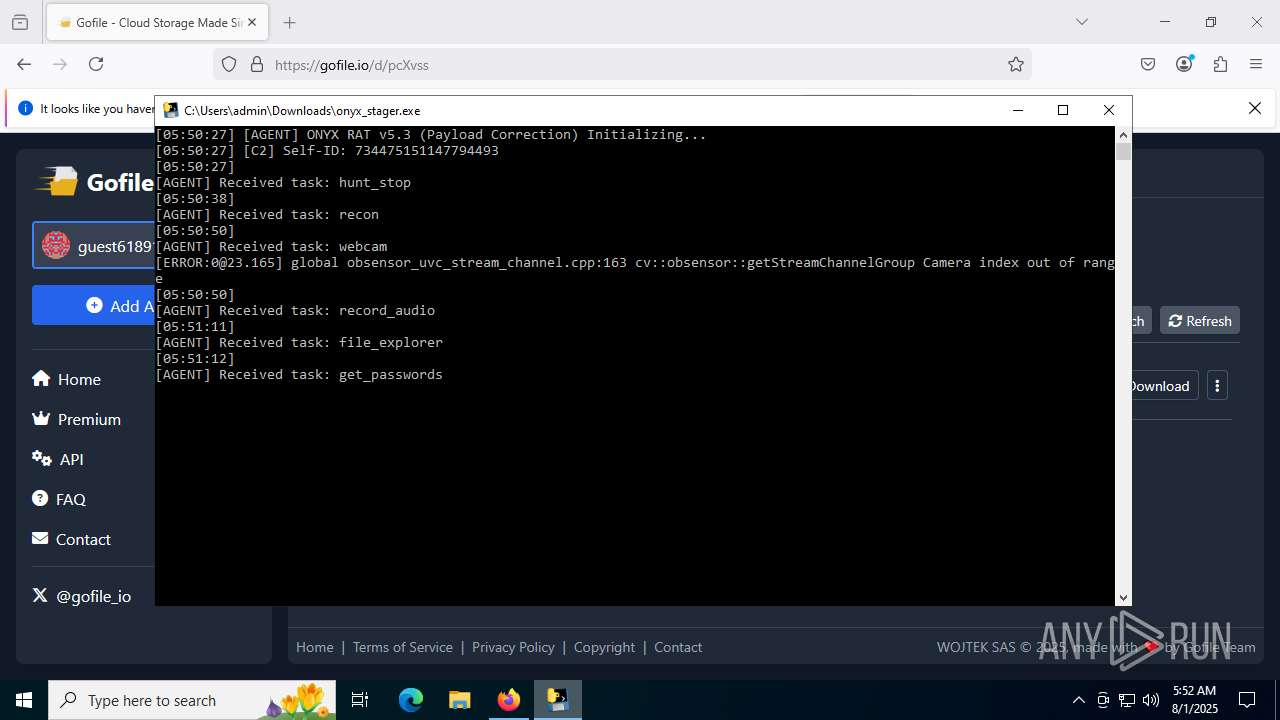The height and width of the screenshot is (720, 1280).
Task: Close the onyx_stager.exe console window
Action: tap(1108, 110)
